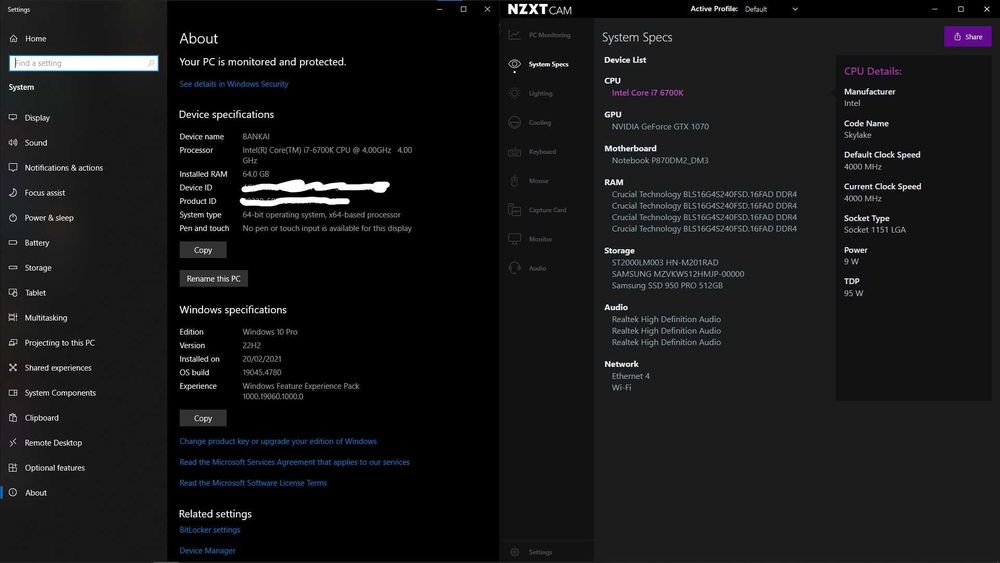Open Device Manager link
The height and width of the screenshot is (563, 1000).
click(x=207, y=551)
